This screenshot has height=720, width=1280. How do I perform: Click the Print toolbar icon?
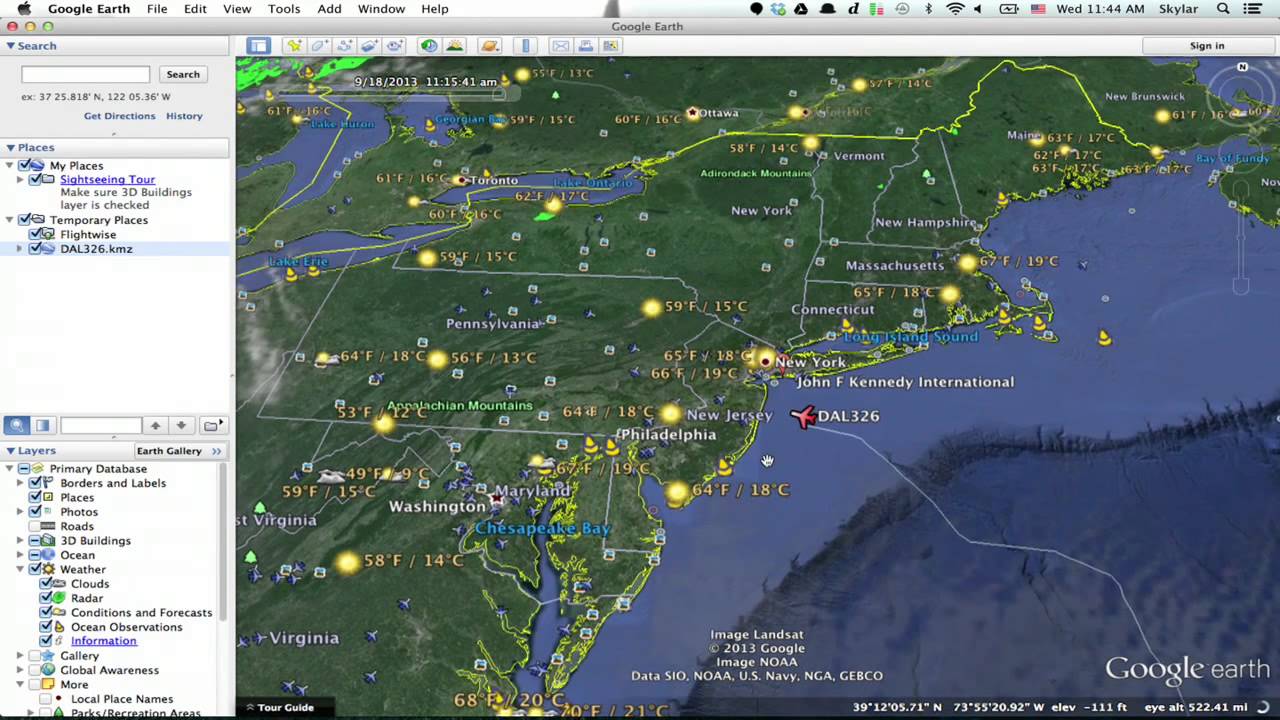coord(585,45)
